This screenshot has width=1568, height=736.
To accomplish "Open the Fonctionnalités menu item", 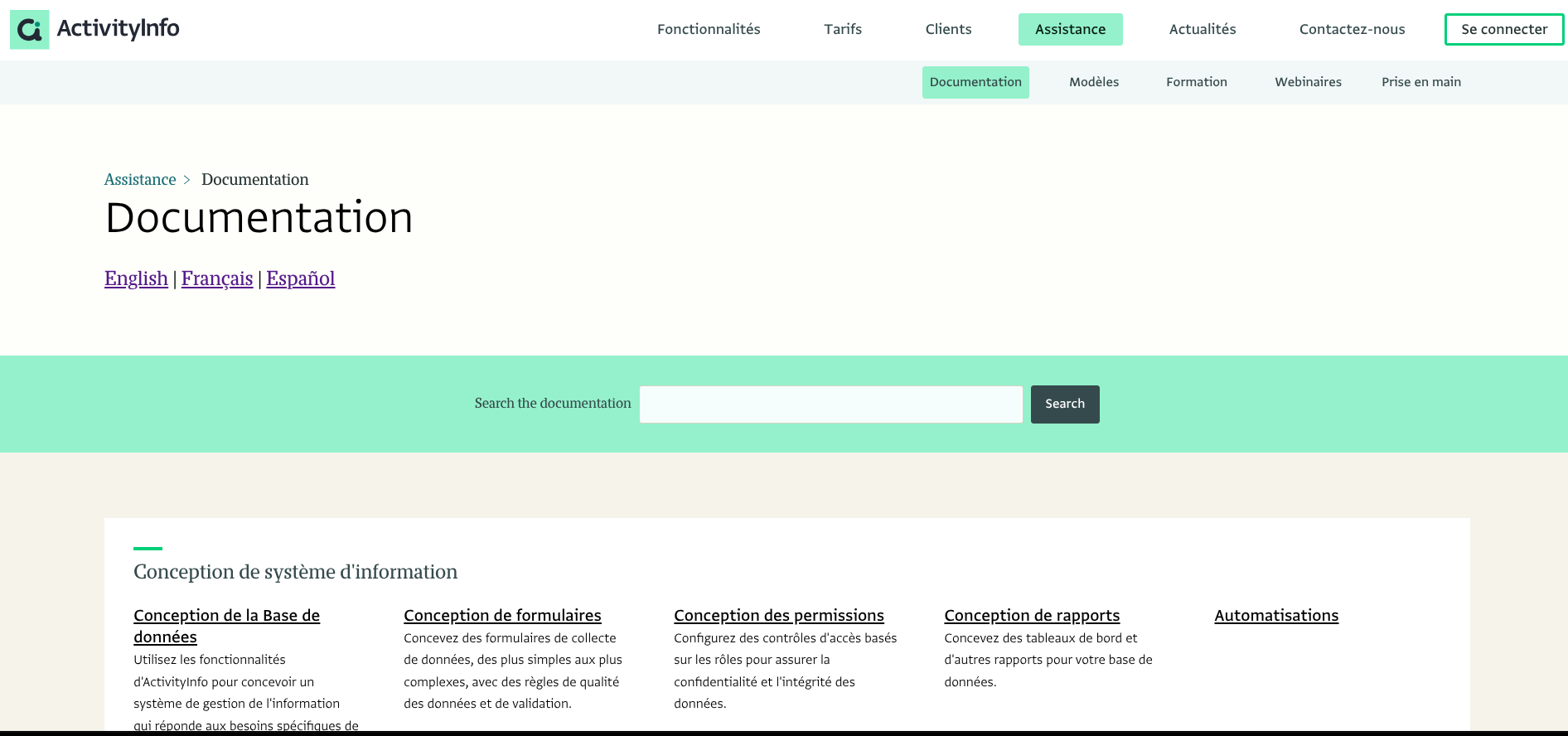I will click(708, 30).
